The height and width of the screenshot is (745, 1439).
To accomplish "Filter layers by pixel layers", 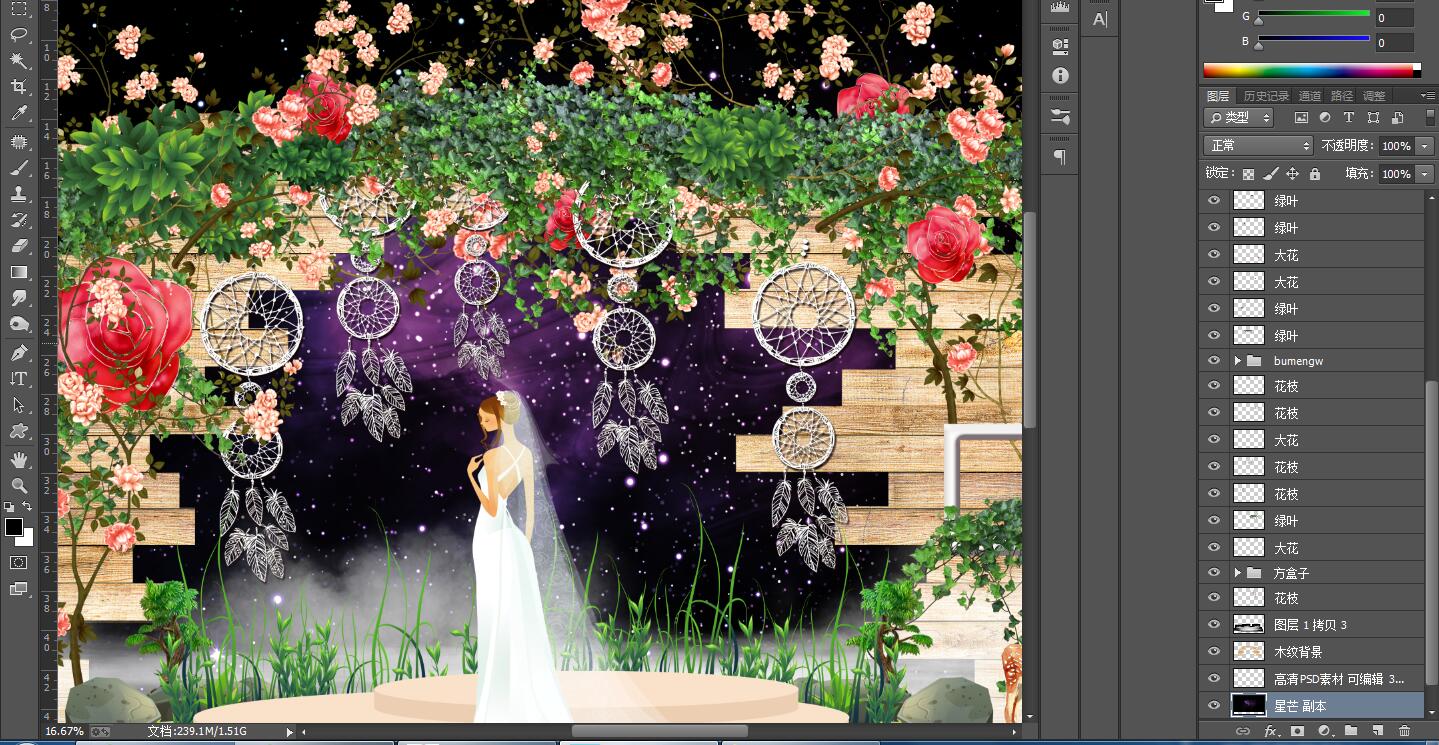I will tap(1301, 118).
